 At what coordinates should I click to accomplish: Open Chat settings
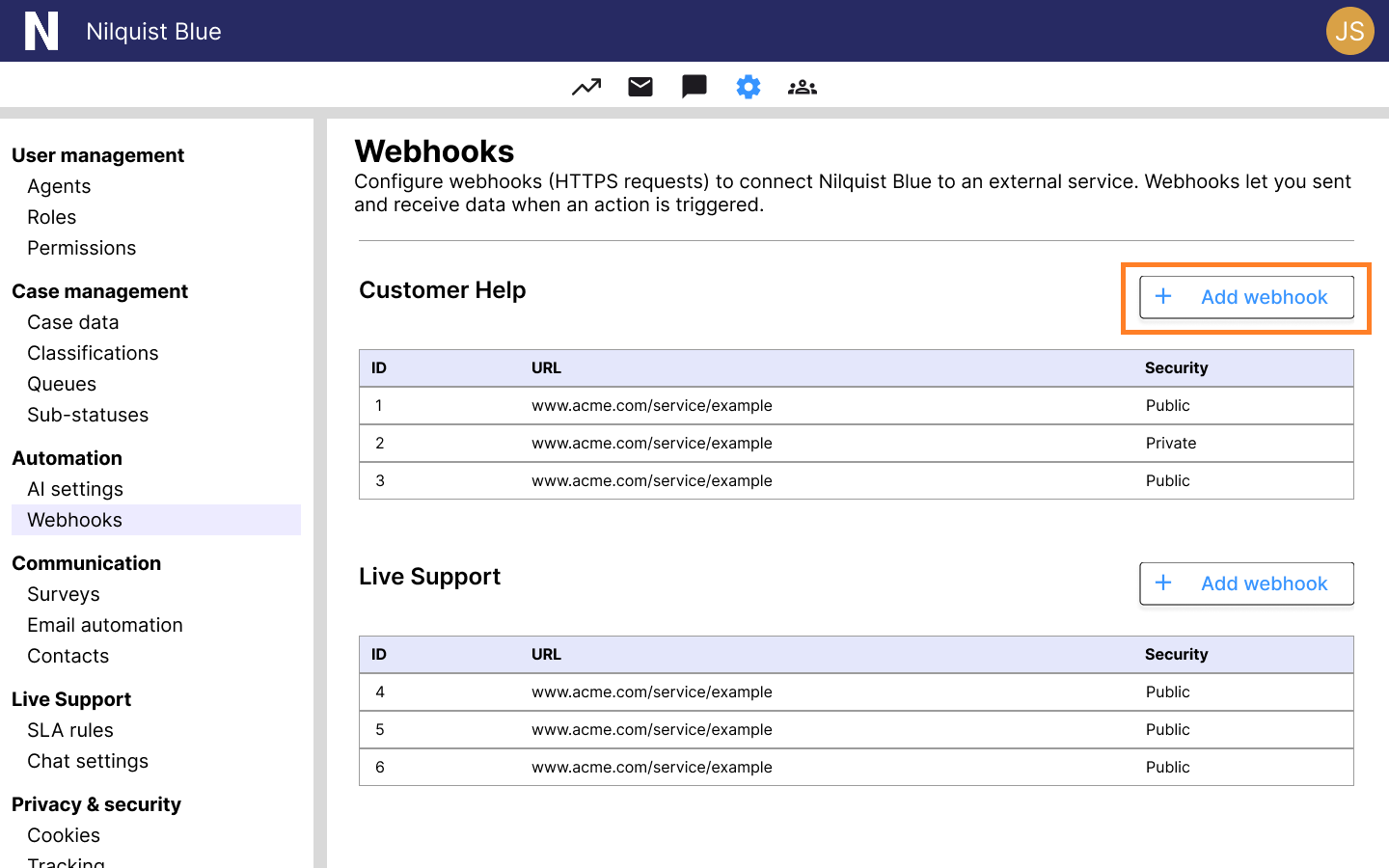(x=88, y=761)
